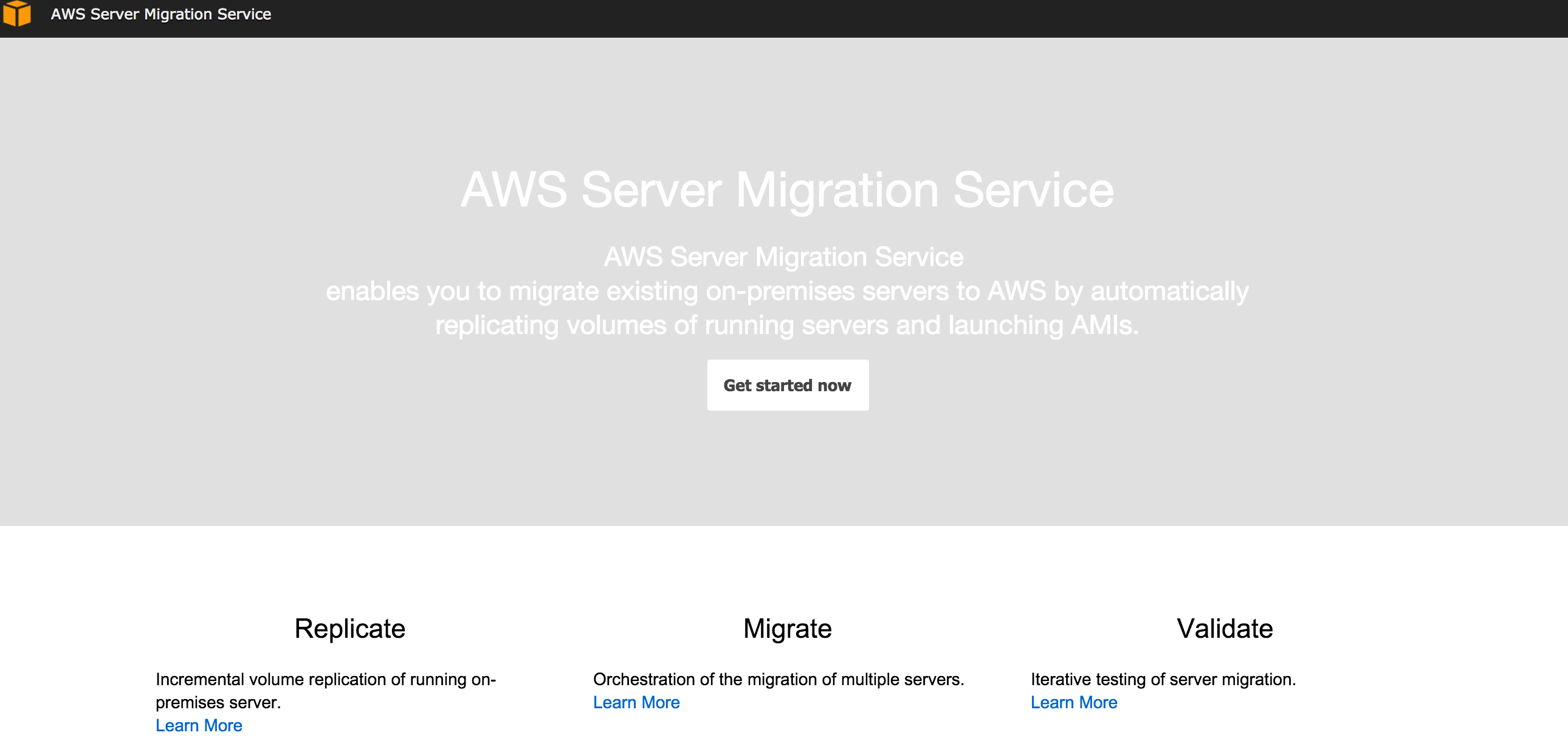Click the 'premises server.' text line
The height and width of the screenshot is (752, 1568).
[x=218, y=702]
